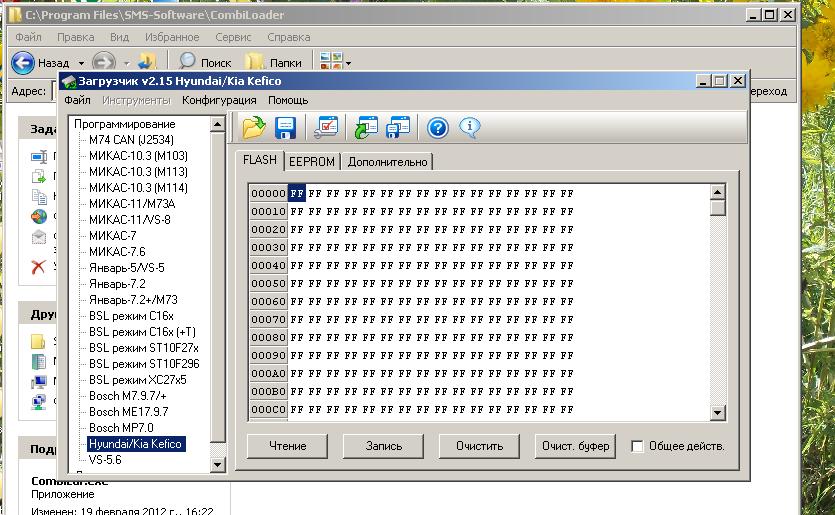The height and width of the screenshot is (515, 835).
Task: Open help via the blue question mark icon
Action: pyautogui.click(x=438, y=128)
